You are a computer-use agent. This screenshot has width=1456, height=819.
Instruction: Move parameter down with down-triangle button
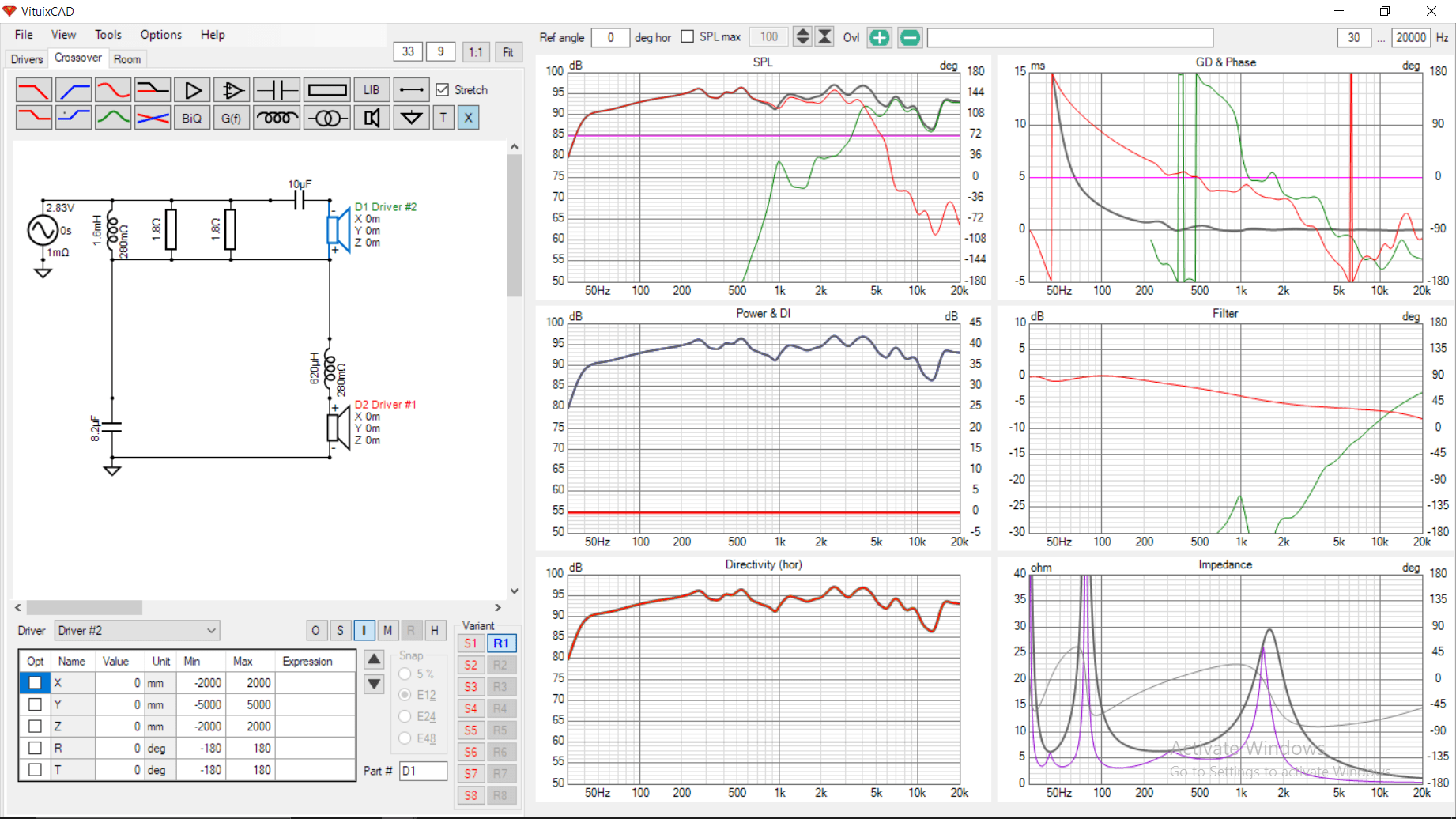click(375, 684)
